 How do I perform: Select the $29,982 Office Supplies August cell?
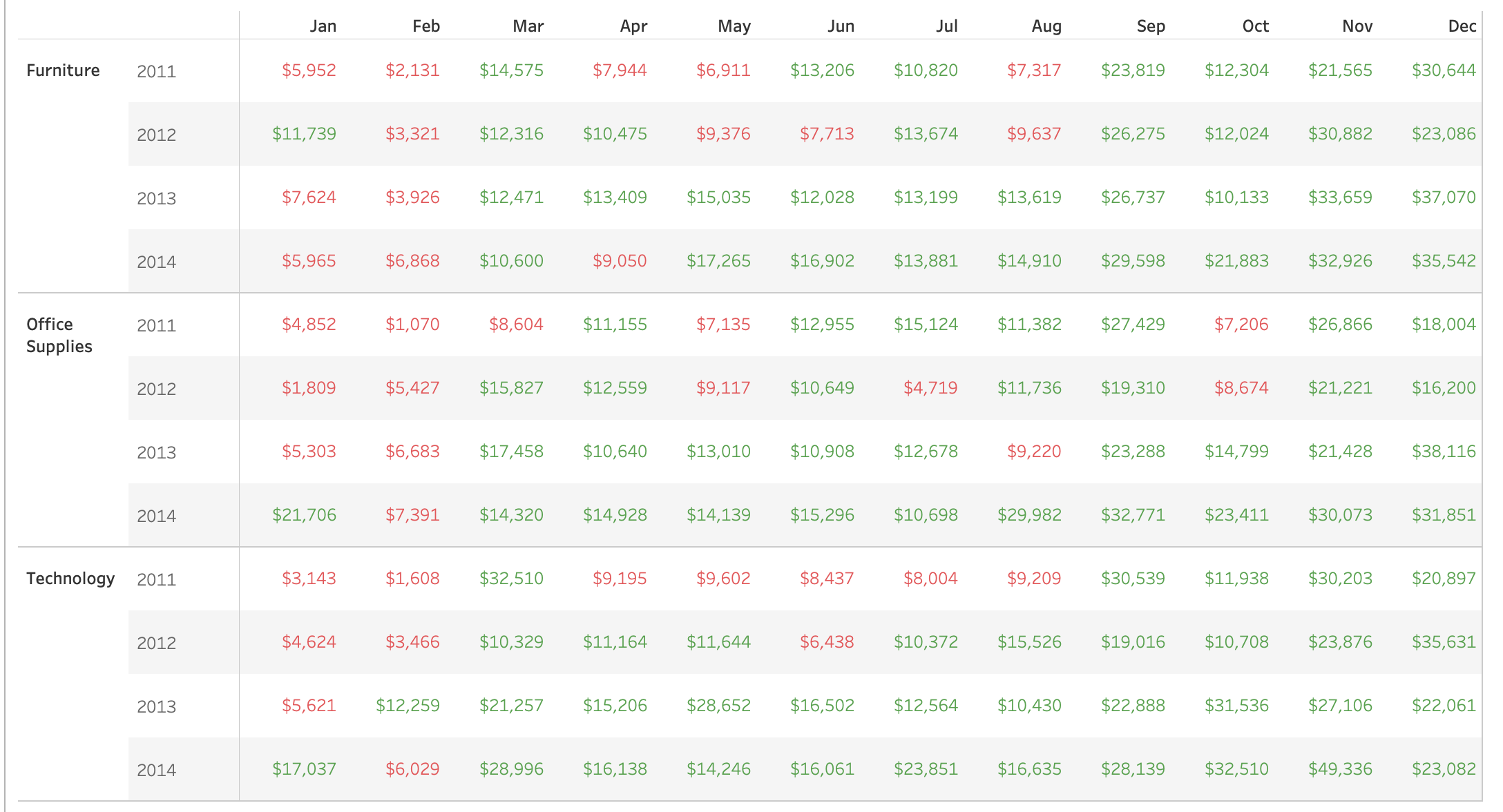(1029, 515)
